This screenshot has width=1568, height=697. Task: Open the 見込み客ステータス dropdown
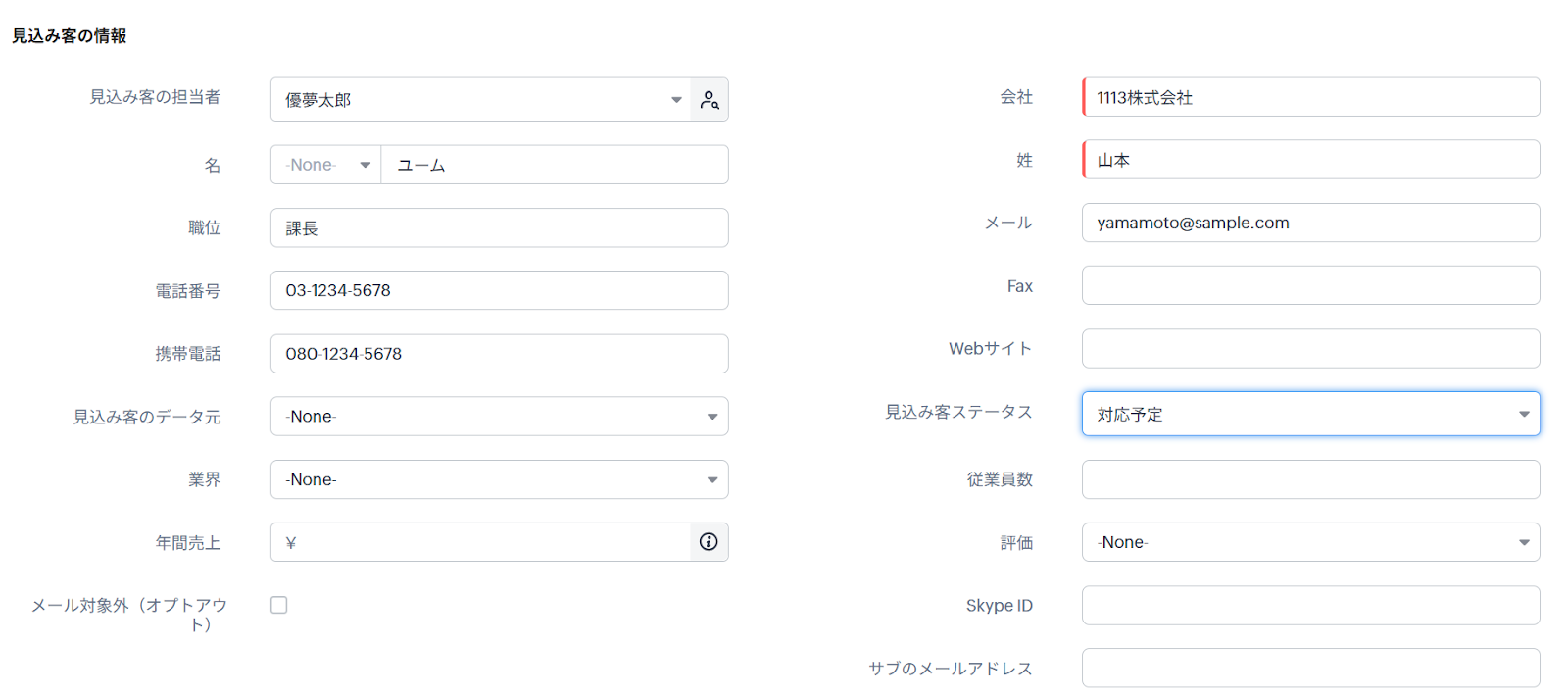pyautogui.click(x=1310, y=414)
